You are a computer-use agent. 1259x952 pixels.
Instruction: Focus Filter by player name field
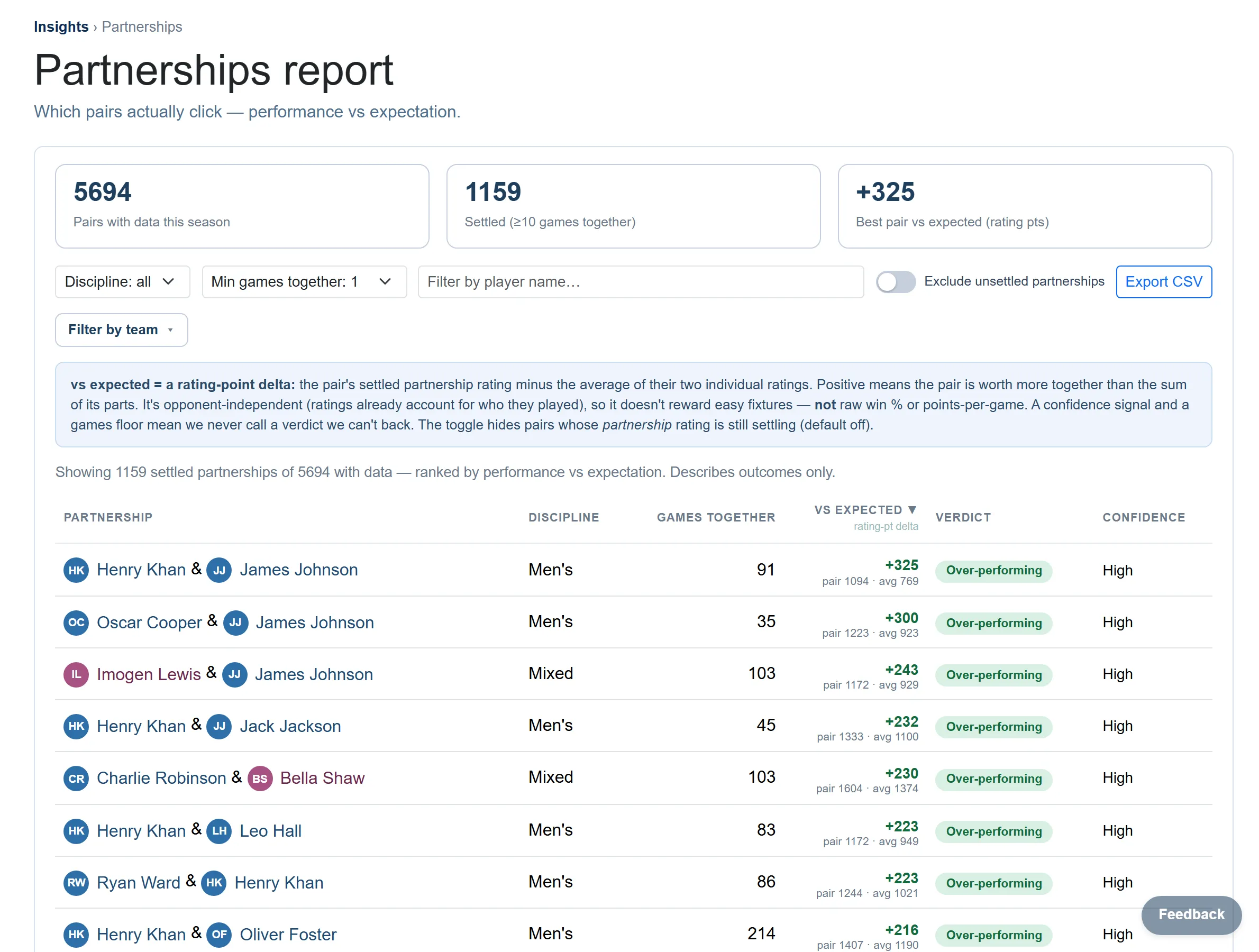[641, 282]
